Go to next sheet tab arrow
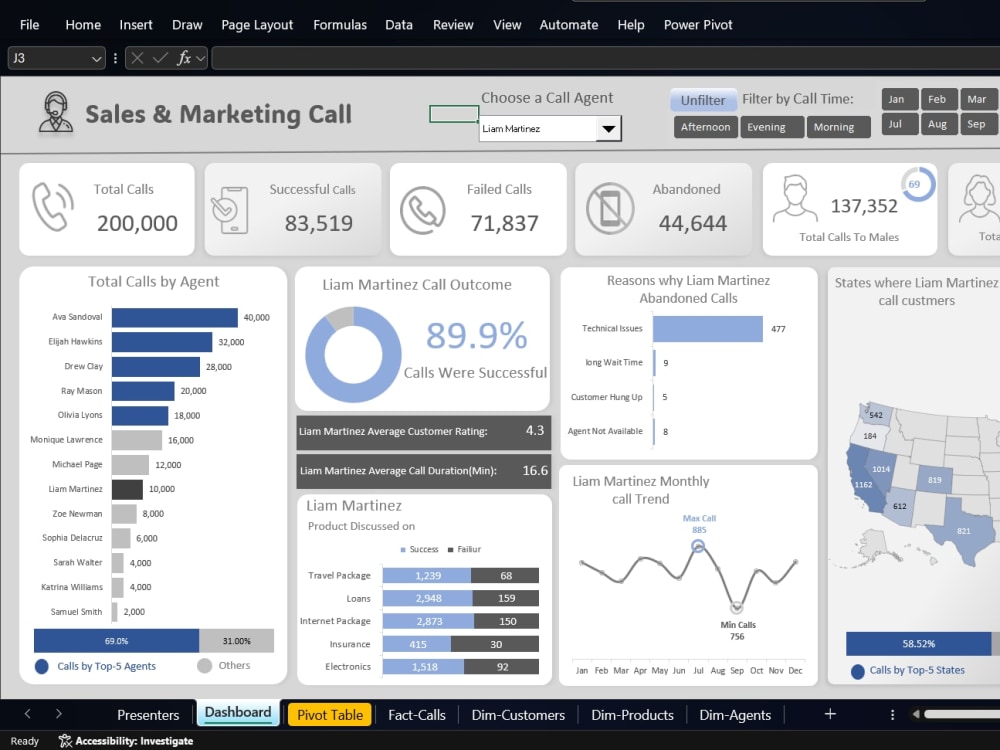 59,714
